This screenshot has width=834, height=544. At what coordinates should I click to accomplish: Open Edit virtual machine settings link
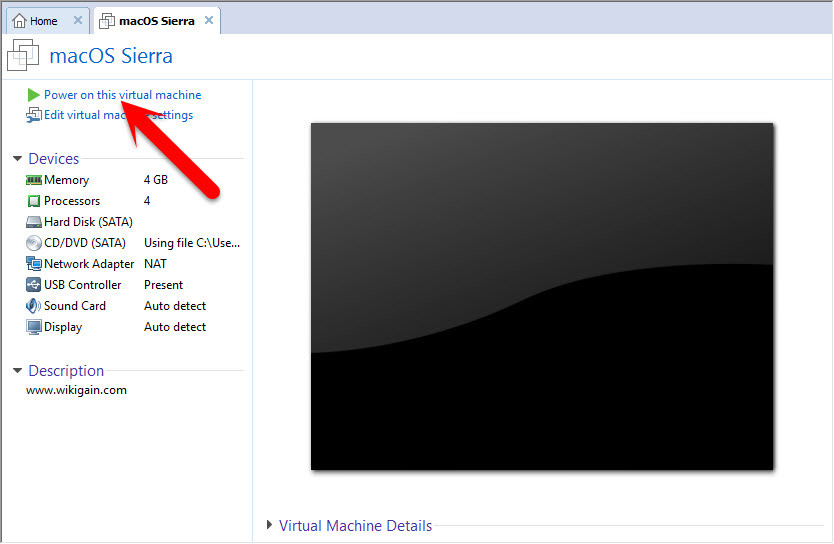coord(119,115)
